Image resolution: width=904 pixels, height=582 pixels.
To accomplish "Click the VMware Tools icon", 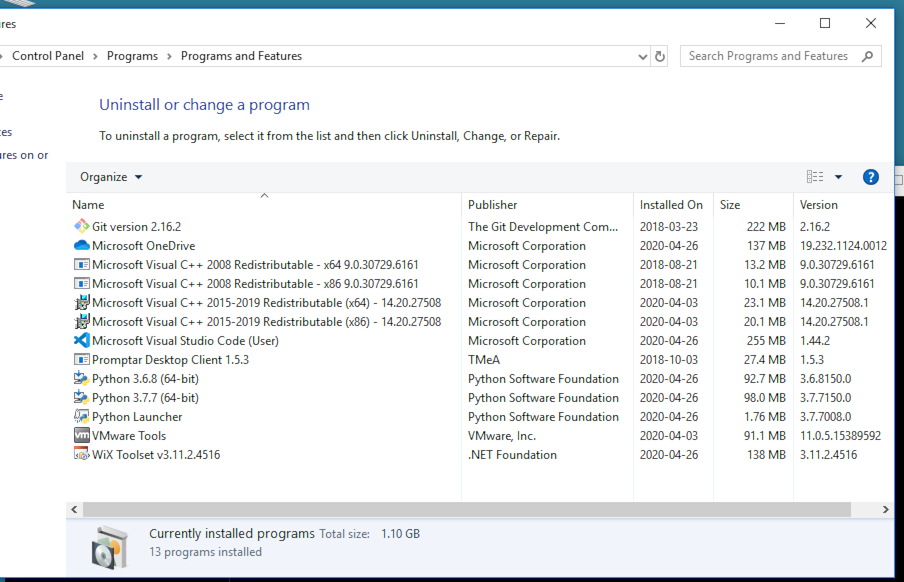I will (x=82, y=435).
